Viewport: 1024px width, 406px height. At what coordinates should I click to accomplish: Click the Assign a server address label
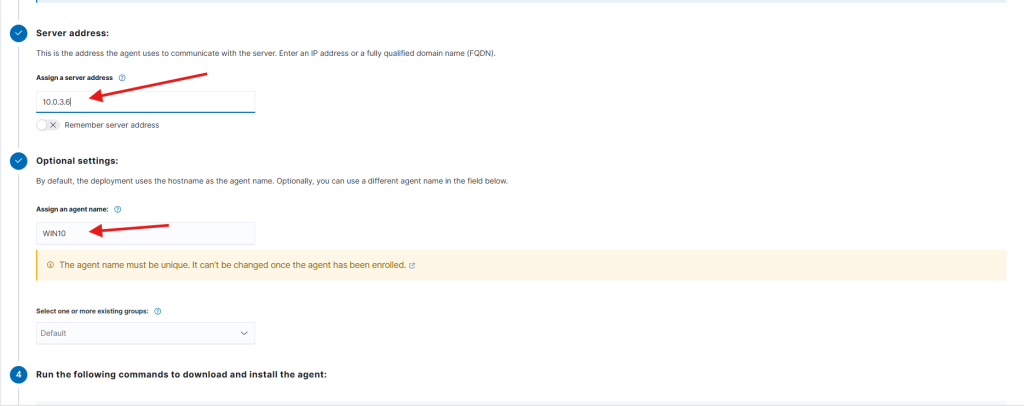pyautogui.click(x=75, y=77)
